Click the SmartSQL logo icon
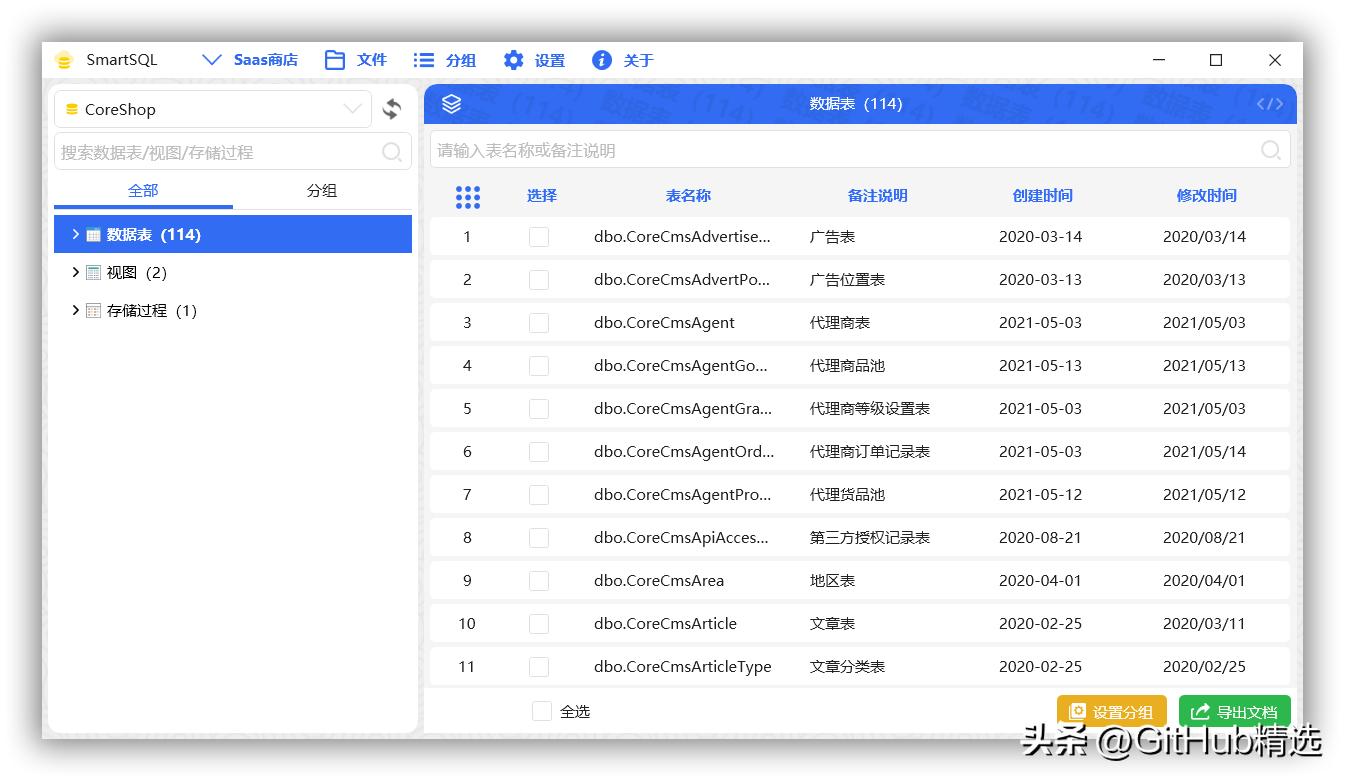This screenshot has width=1345, height=781. click(64, 60)
